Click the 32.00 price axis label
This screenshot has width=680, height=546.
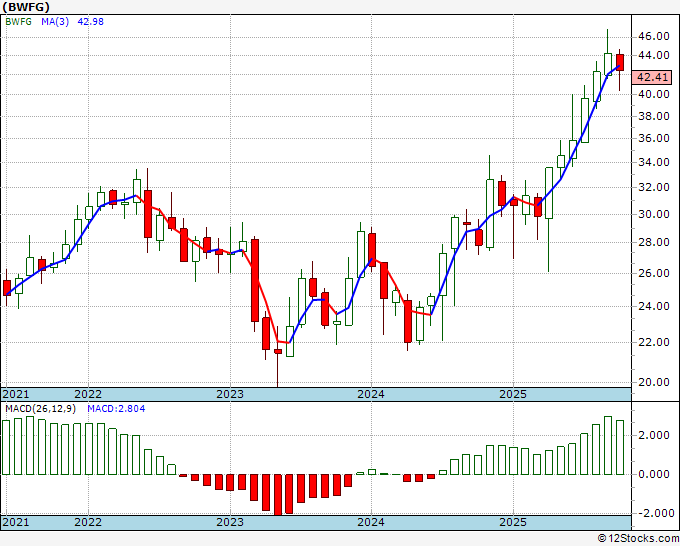654,188
